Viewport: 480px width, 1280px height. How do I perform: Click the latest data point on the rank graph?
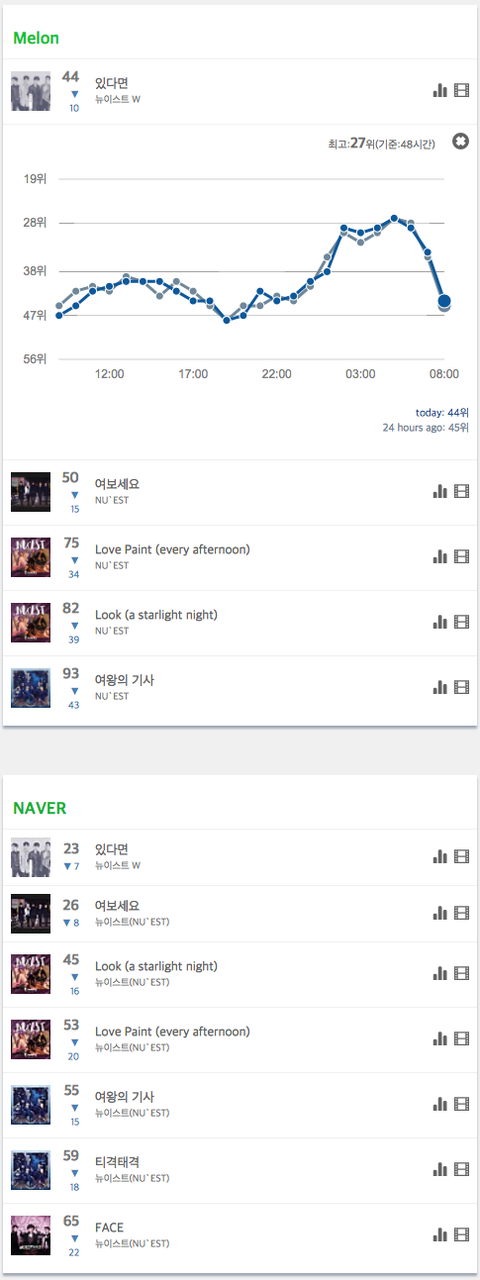click(444, 301)
